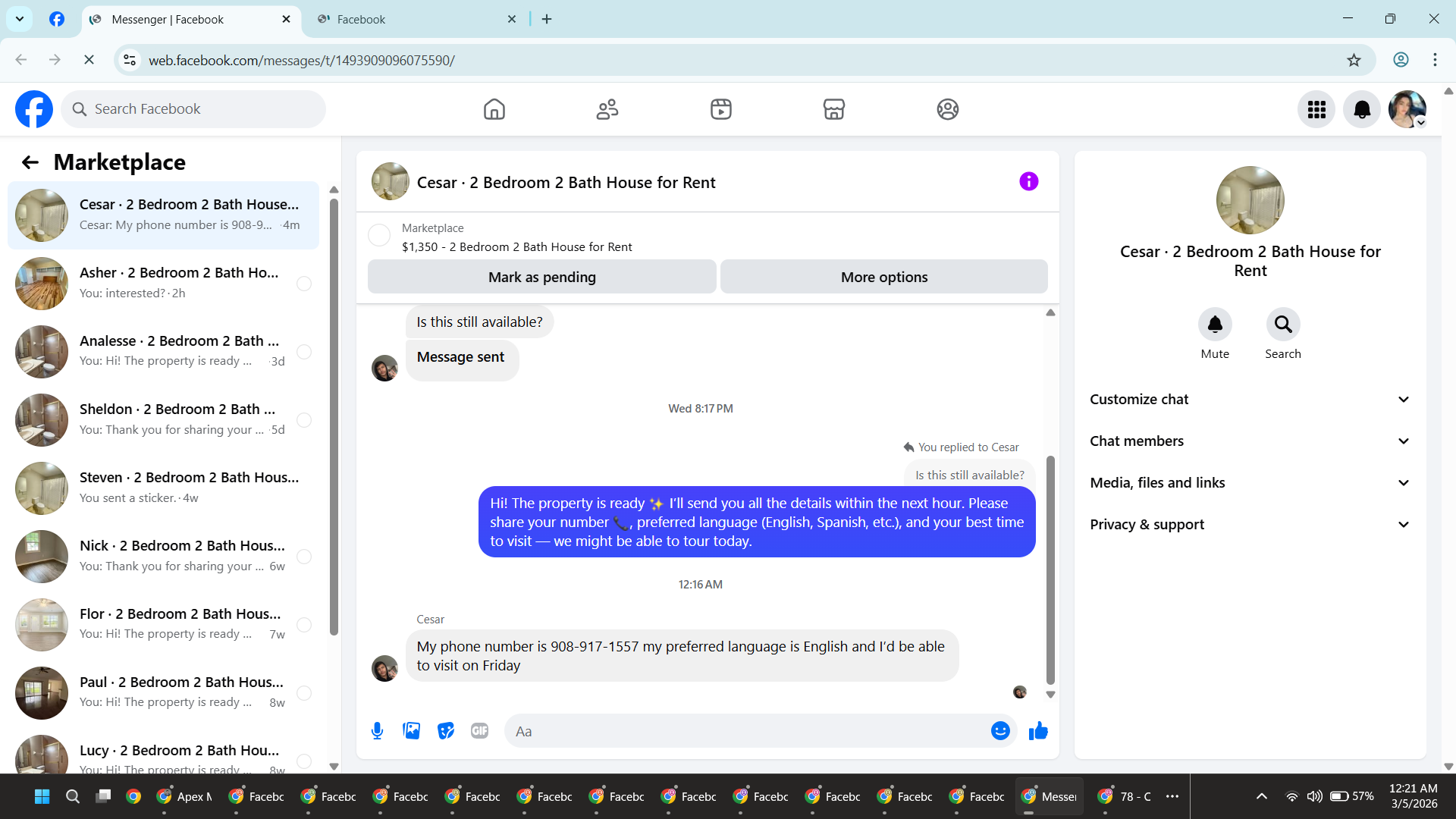Screen dimensions: 1456x819
Task: Select radio circle for Sheldon conversation
Action: pyautogui.click(x=304, y=420)
